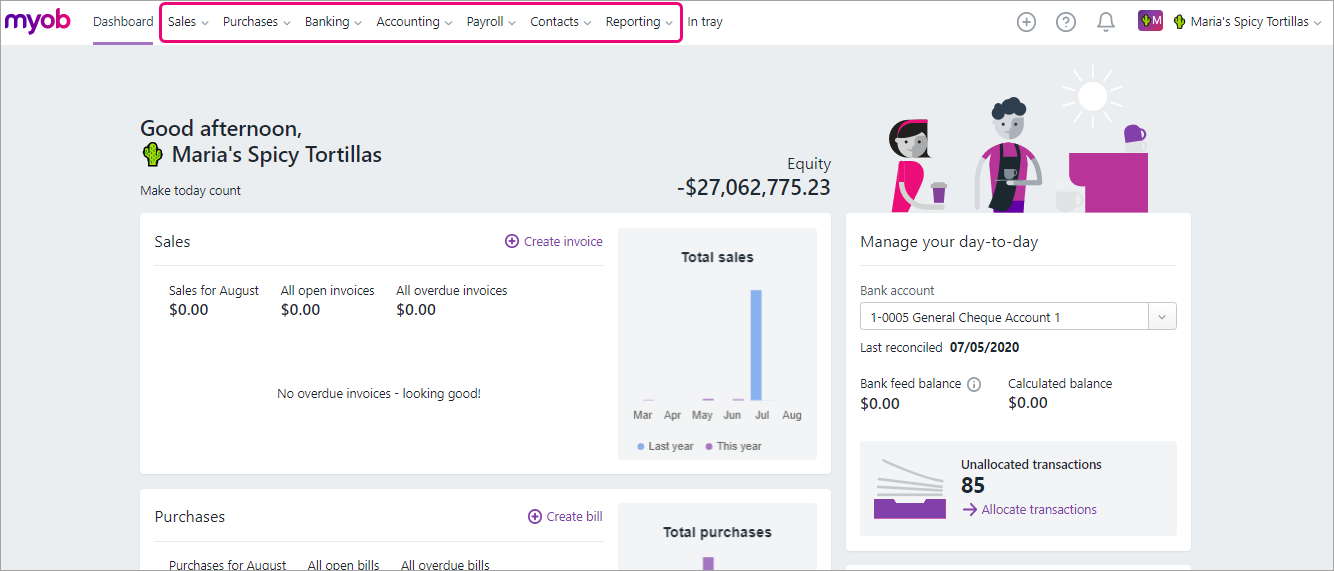
Task: Click the Create invoice link
Action: click(554, 241)
